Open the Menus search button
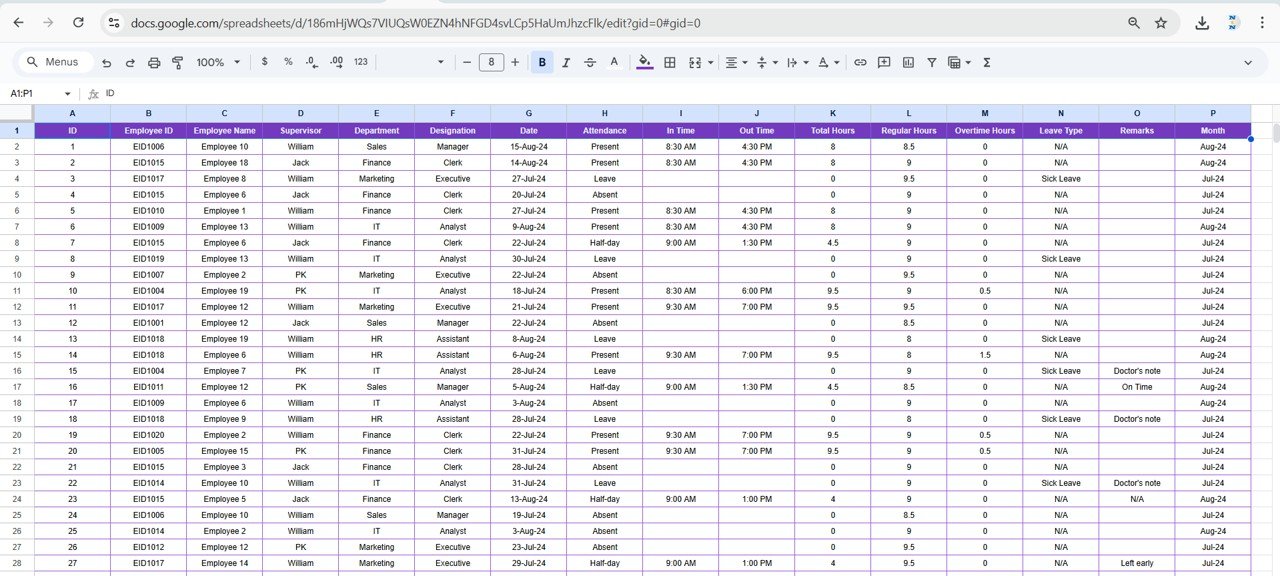Screen dimensions: 1280x576 click(x=53, y=61)
